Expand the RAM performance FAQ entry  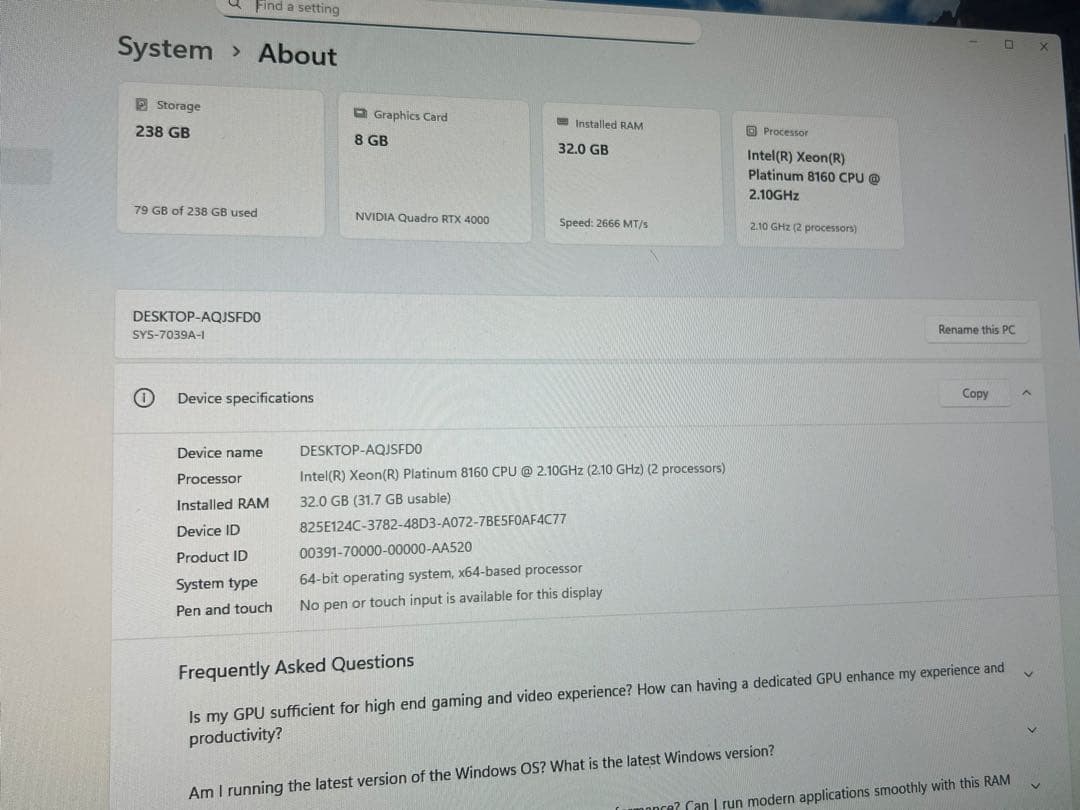click(1035, 785)
